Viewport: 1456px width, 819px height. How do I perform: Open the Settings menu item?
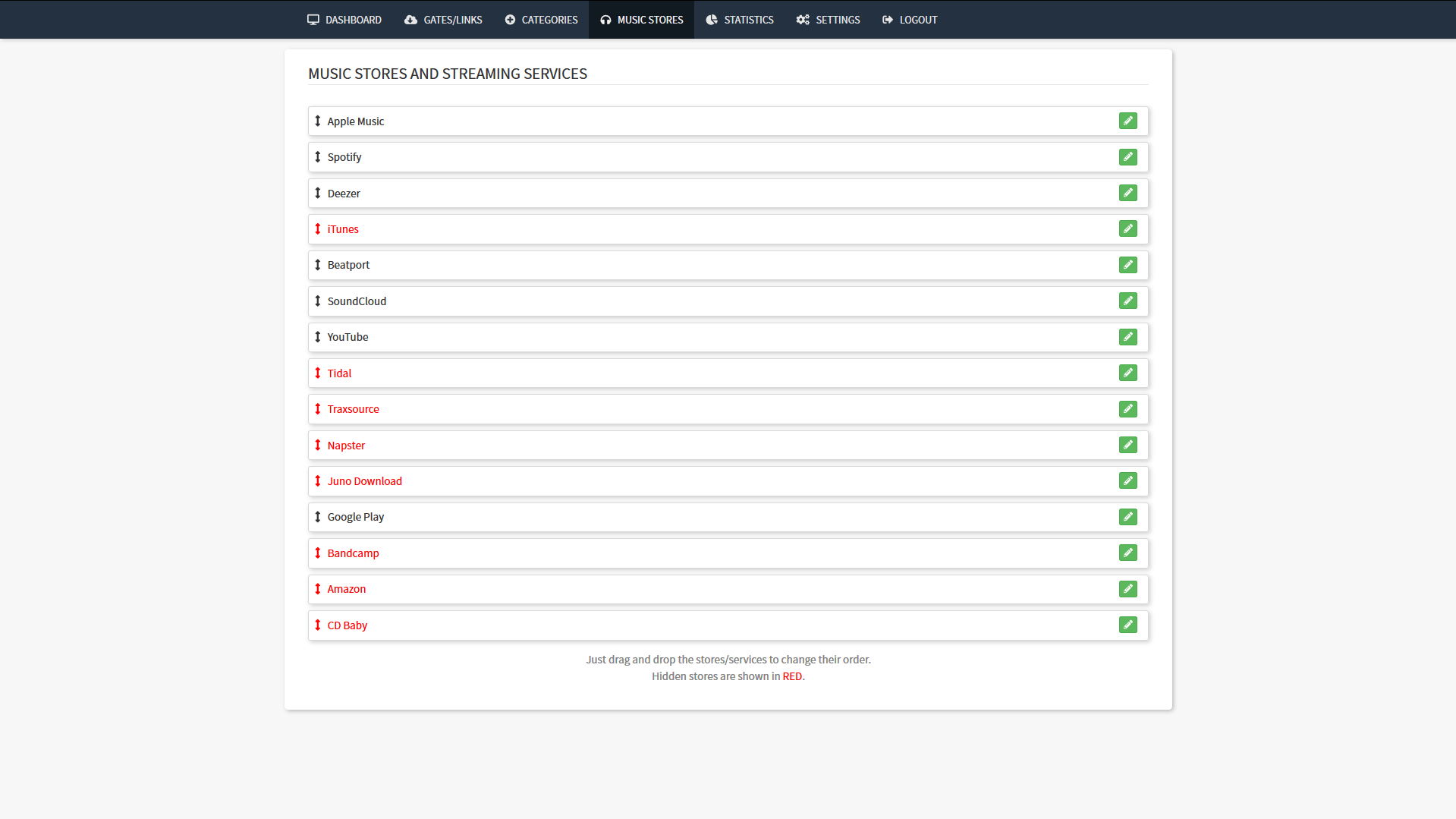coord(828,20)
